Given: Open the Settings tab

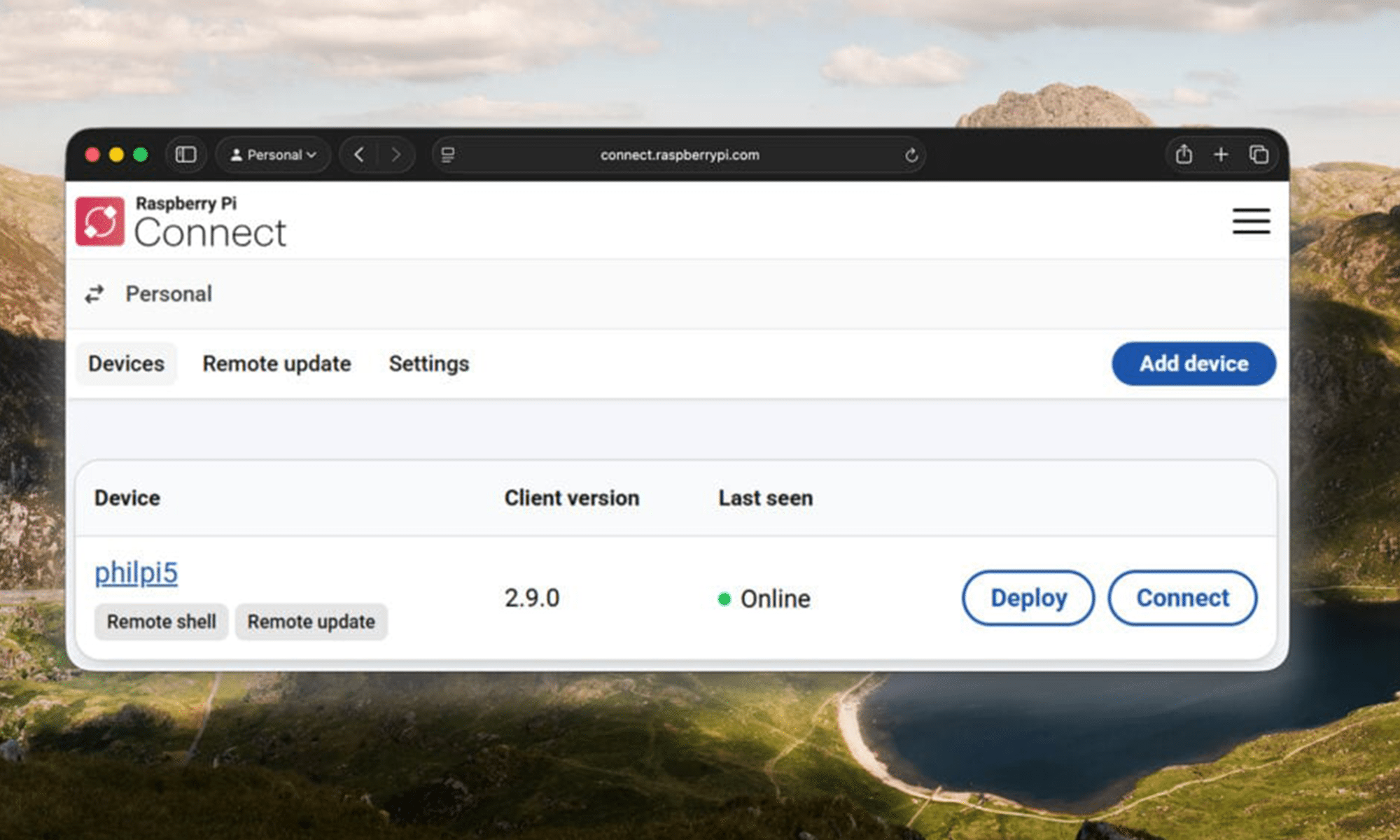Looking at the screenshot, I should [x=429, y=364].
